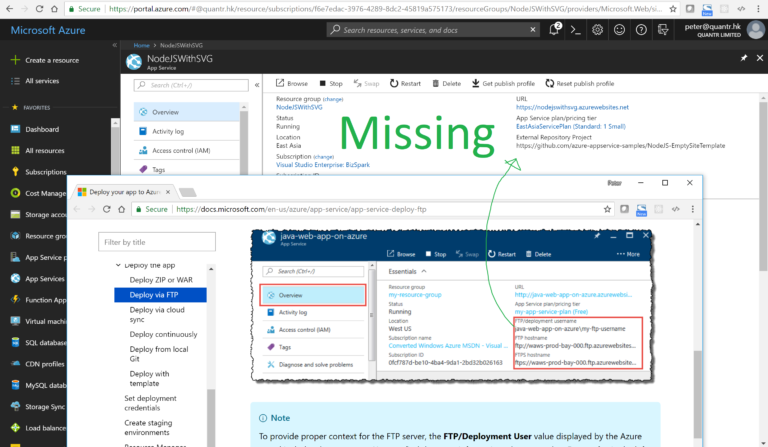The width and height of the screenshot is (768, 447).
Task: Restart the NodeJSWithSVG app service
Action: (405, 84)
